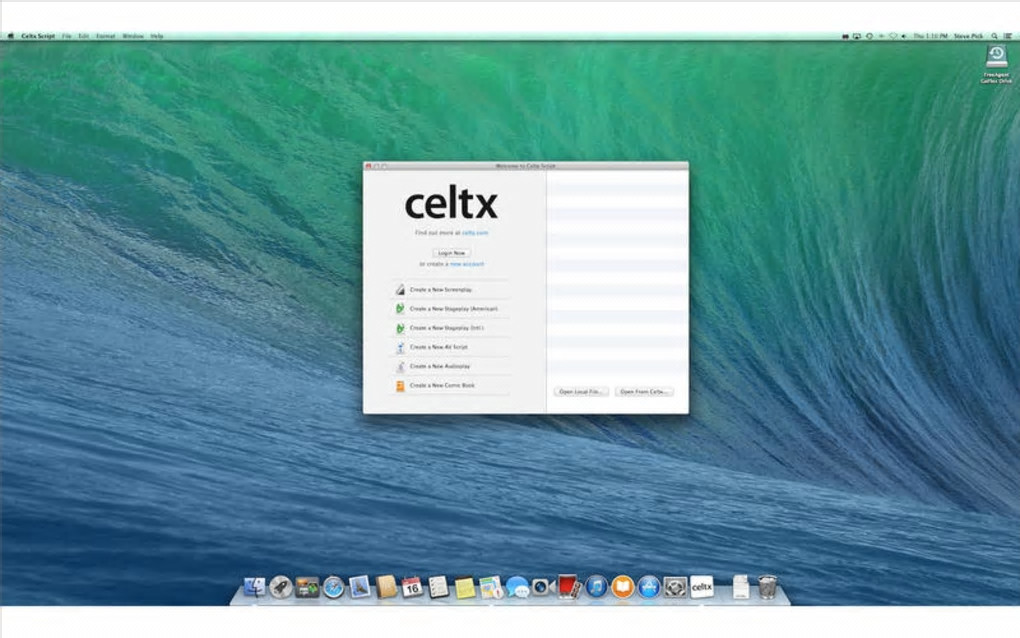Viewport: 1020px width, 638px height.
Task: Click Open From Celtx button
Action: pyautogui.click(x=644, y=392)
